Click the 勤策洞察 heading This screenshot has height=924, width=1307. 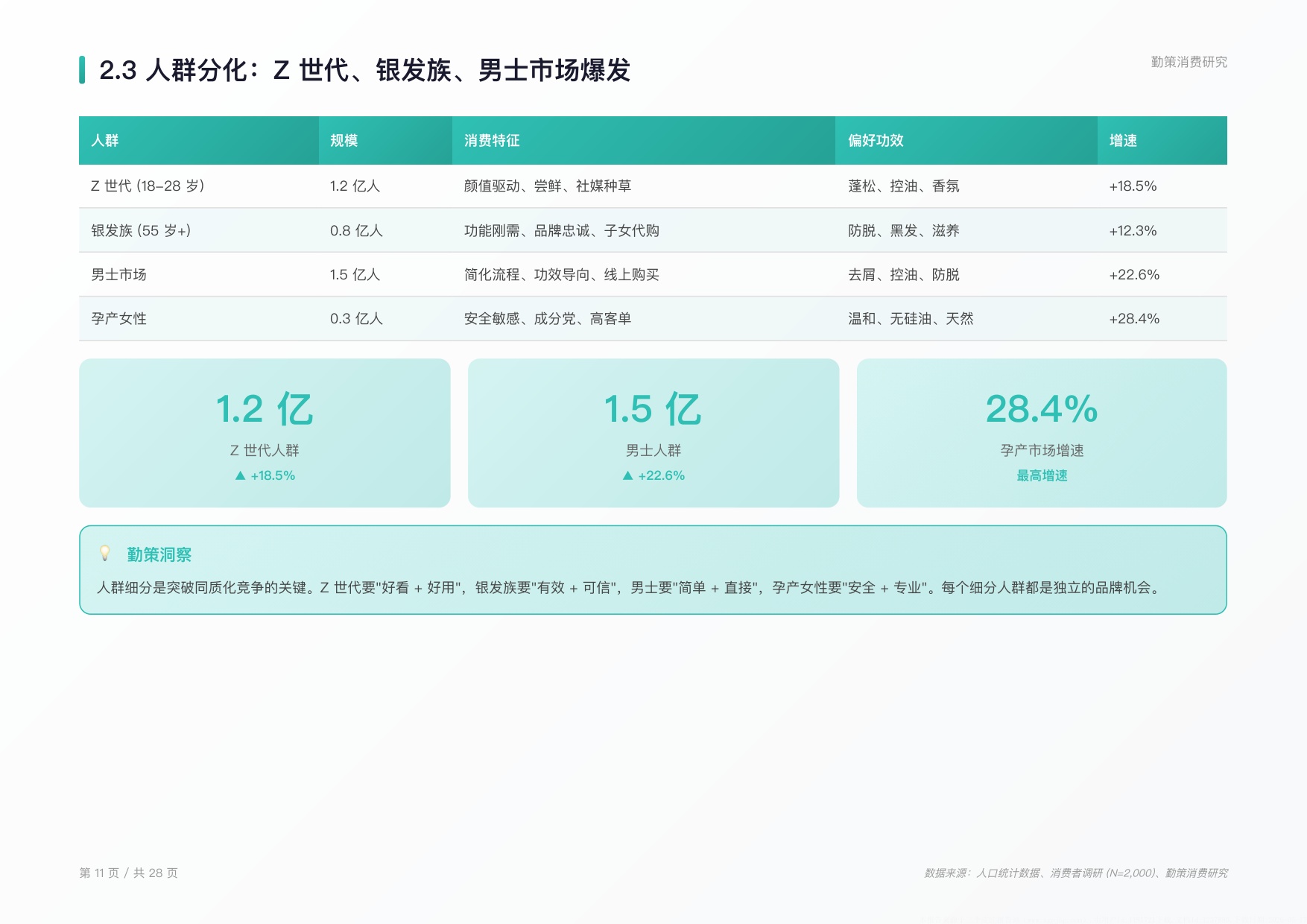tap(159, 554)
